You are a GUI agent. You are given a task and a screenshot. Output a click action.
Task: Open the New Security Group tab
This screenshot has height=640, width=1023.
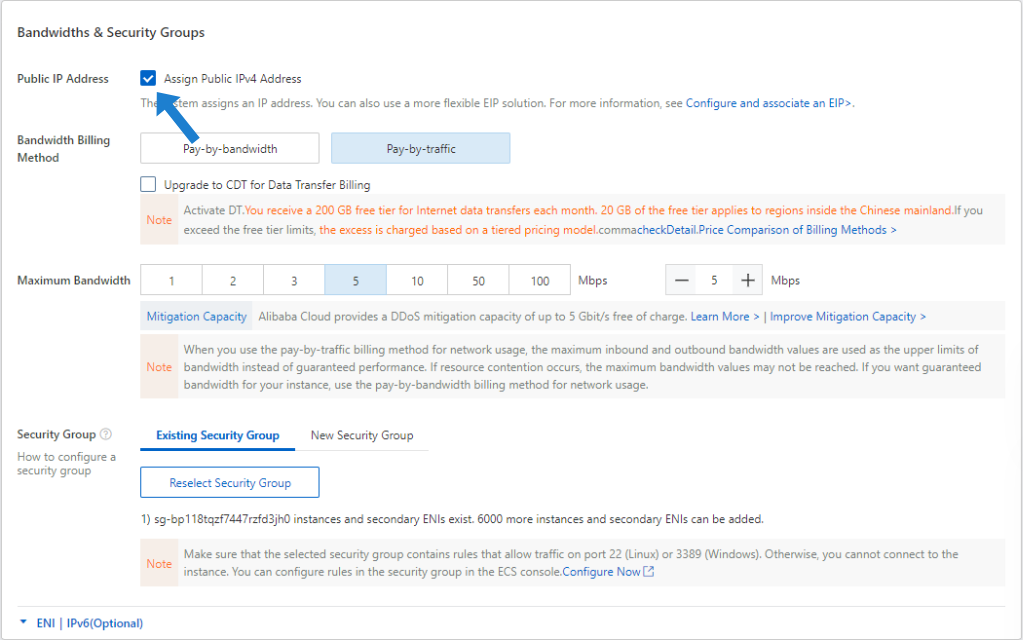[361, 436]
